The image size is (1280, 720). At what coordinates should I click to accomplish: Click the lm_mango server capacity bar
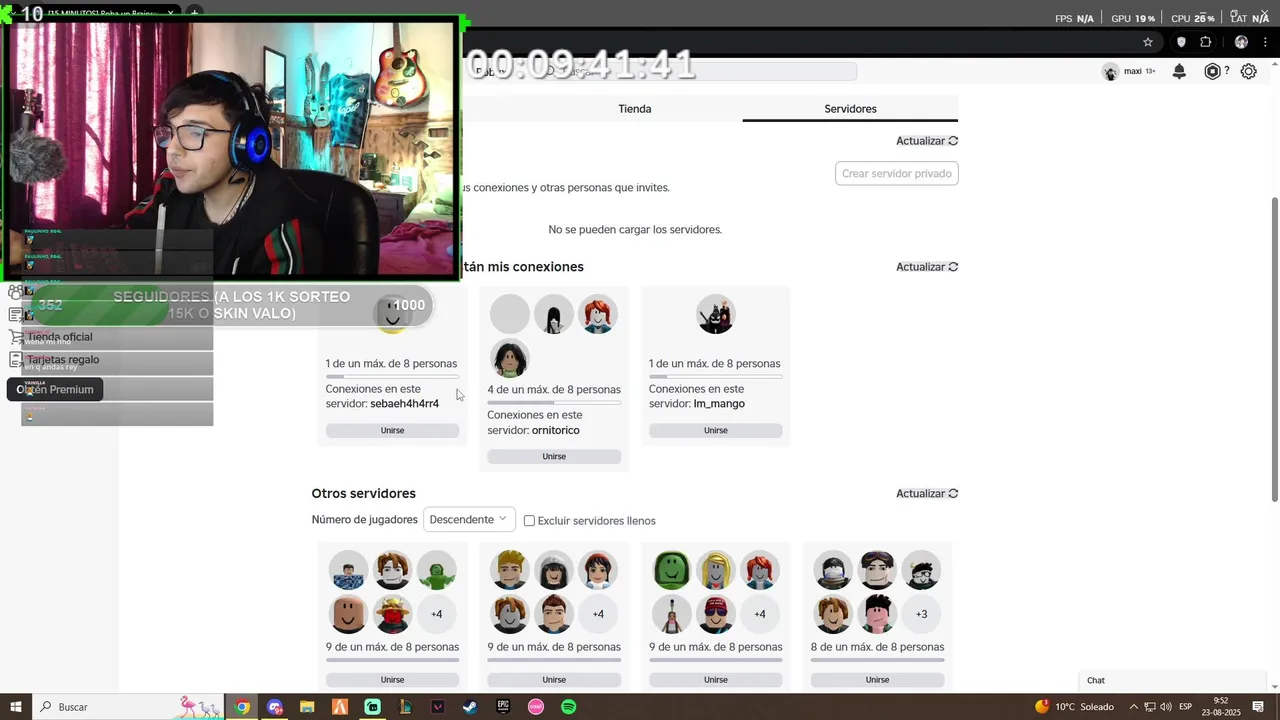pos(716,376)
